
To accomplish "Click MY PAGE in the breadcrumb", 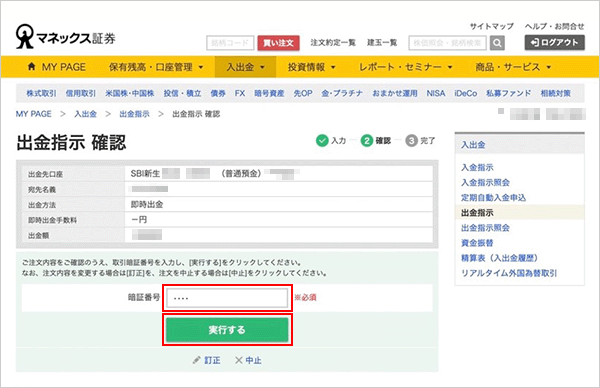I will click(34, 114).
